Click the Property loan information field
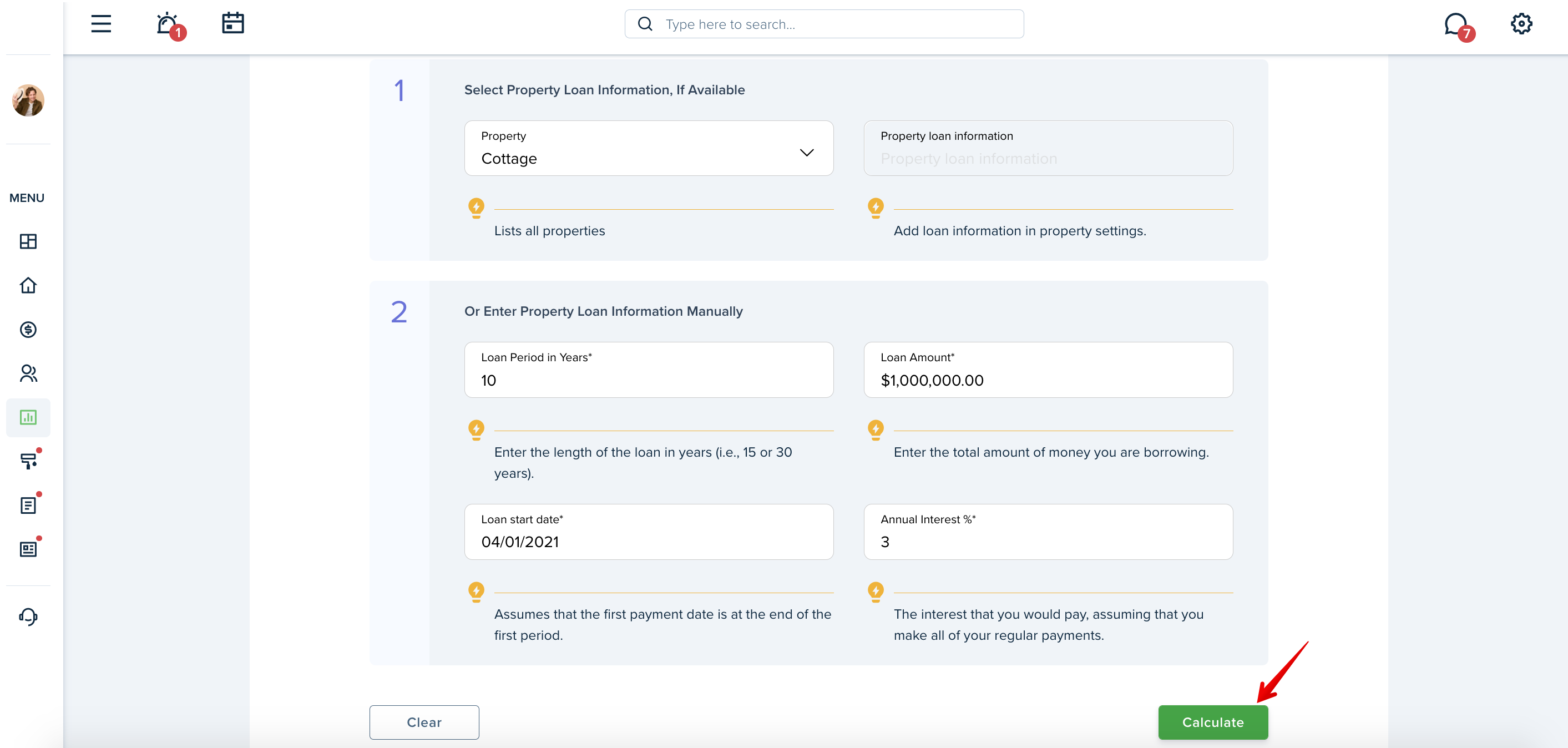1568x748 pixels. (x=1048, y=149)
